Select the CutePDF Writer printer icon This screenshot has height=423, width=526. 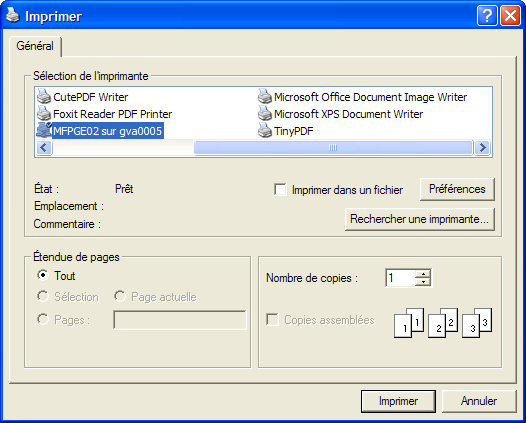[x=44, y=97]
